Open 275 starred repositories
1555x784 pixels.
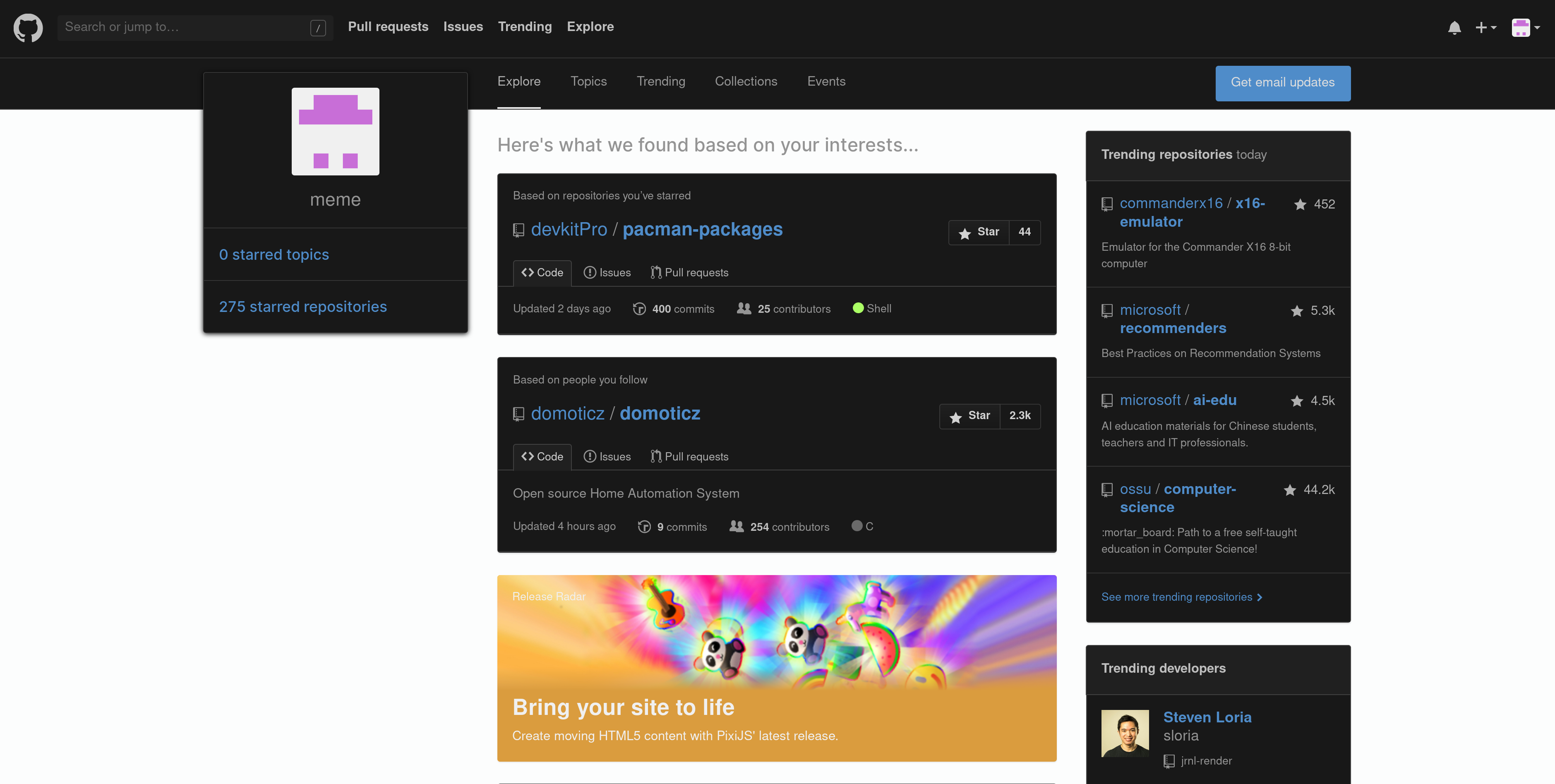[x=303, y=307]
